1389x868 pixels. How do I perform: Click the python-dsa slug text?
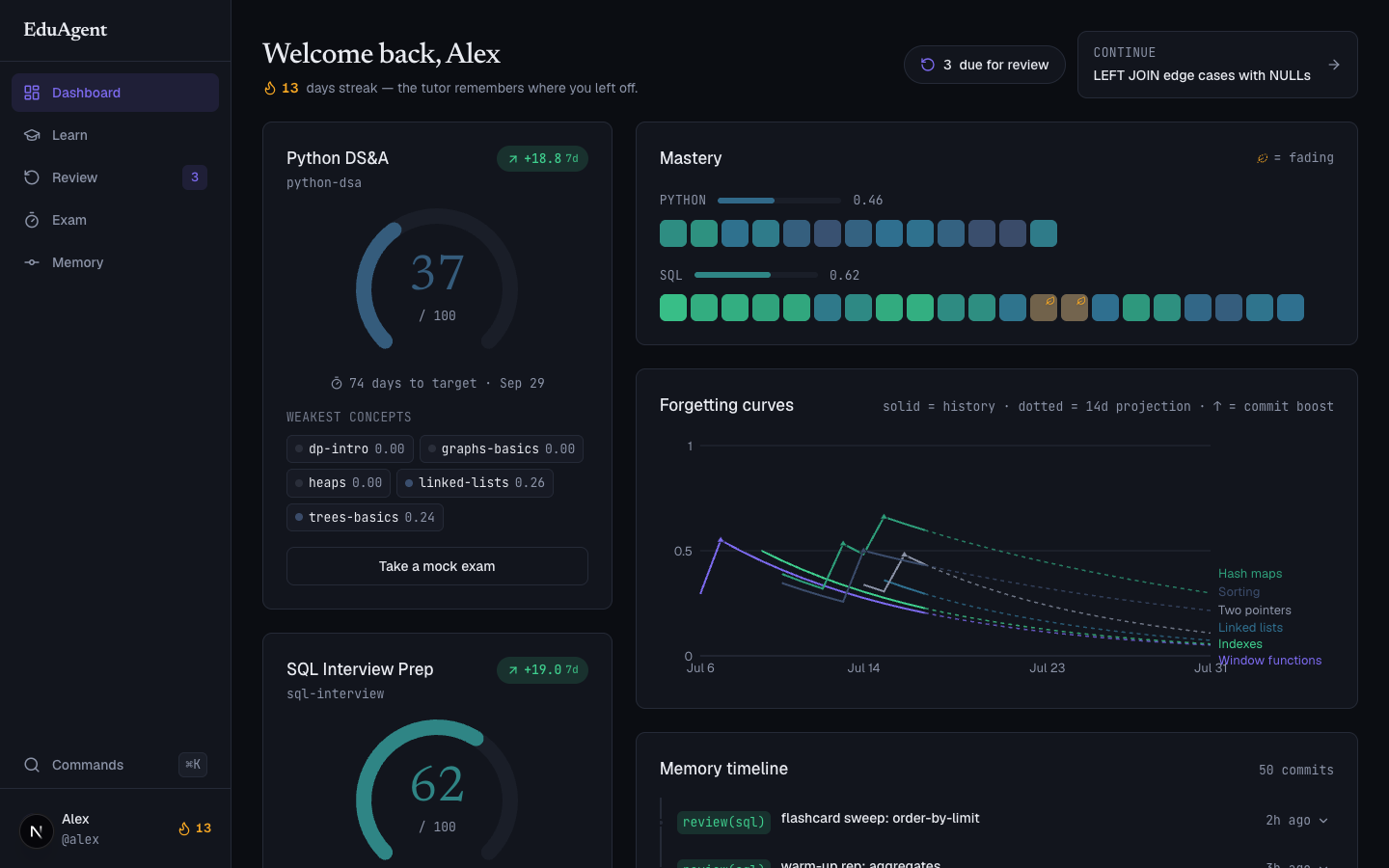pyautogui.click(x=324, y=183)
